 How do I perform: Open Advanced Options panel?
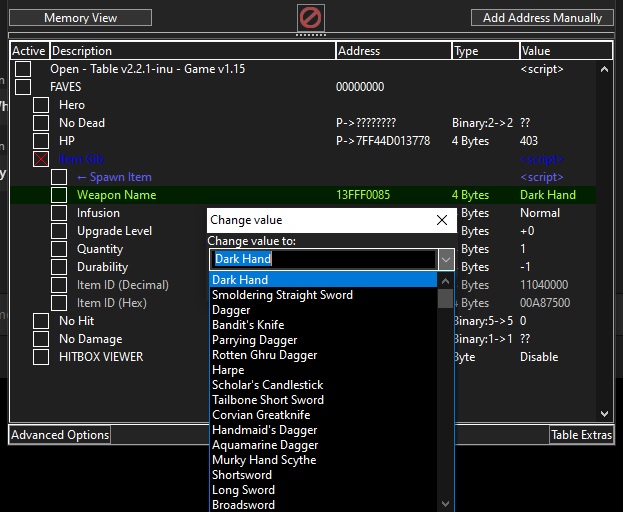[x=60, y=435]
